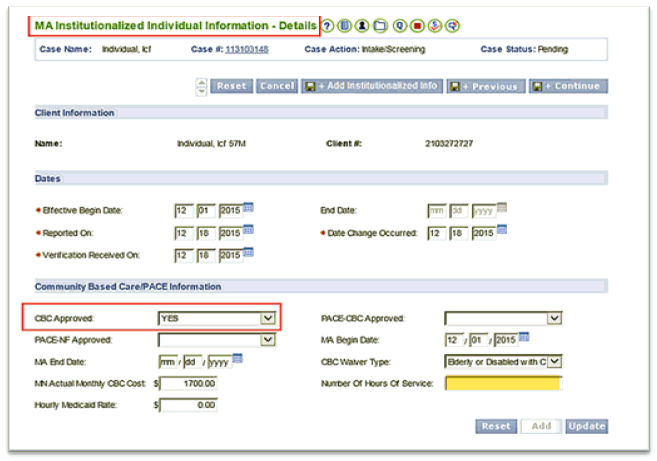Click the person icon in header toolbar

point(362,24)
